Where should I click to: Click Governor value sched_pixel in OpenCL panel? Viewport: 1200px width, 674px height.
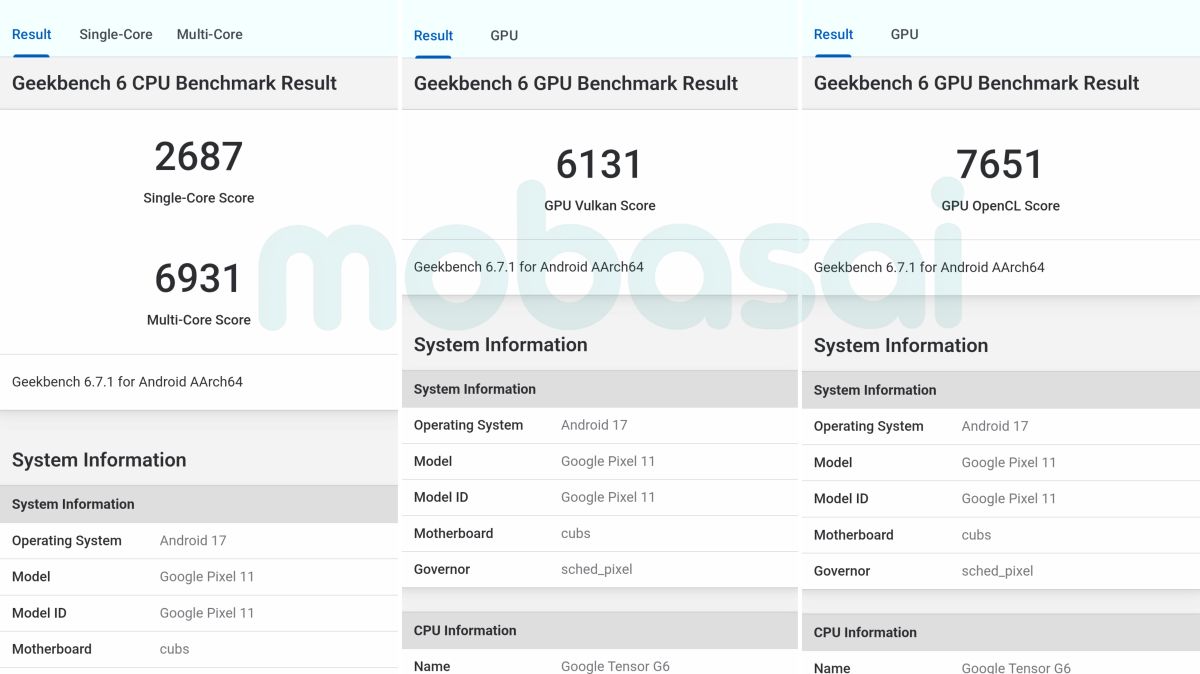coord(997,571)
